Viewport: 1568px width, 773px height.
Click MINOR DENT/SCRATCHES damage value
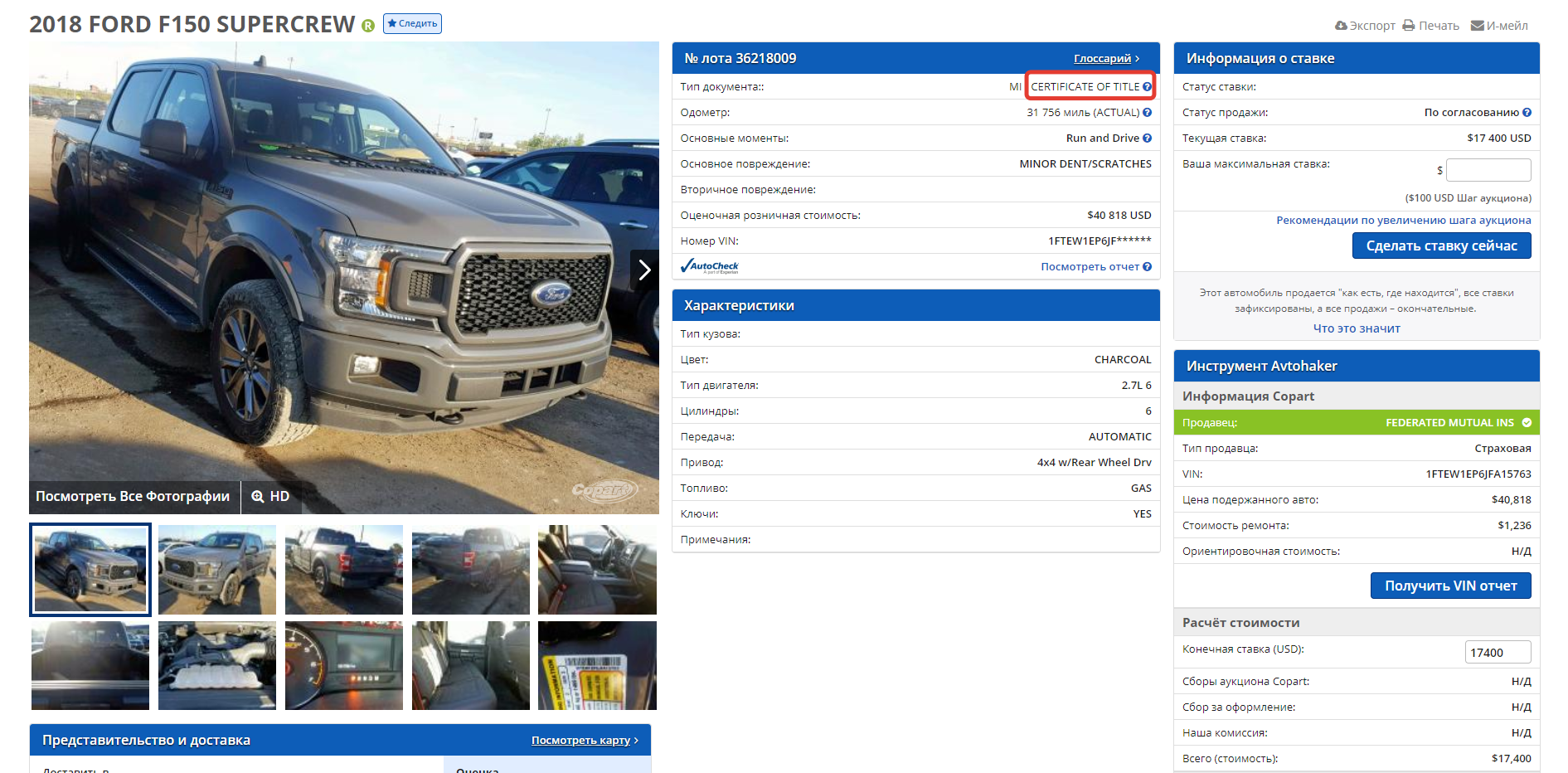(x=1085, y=163)
